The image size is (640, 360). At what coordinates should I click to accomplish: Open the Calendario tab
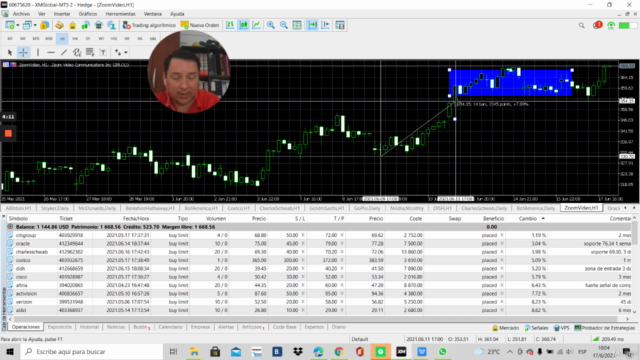point(170,327)
